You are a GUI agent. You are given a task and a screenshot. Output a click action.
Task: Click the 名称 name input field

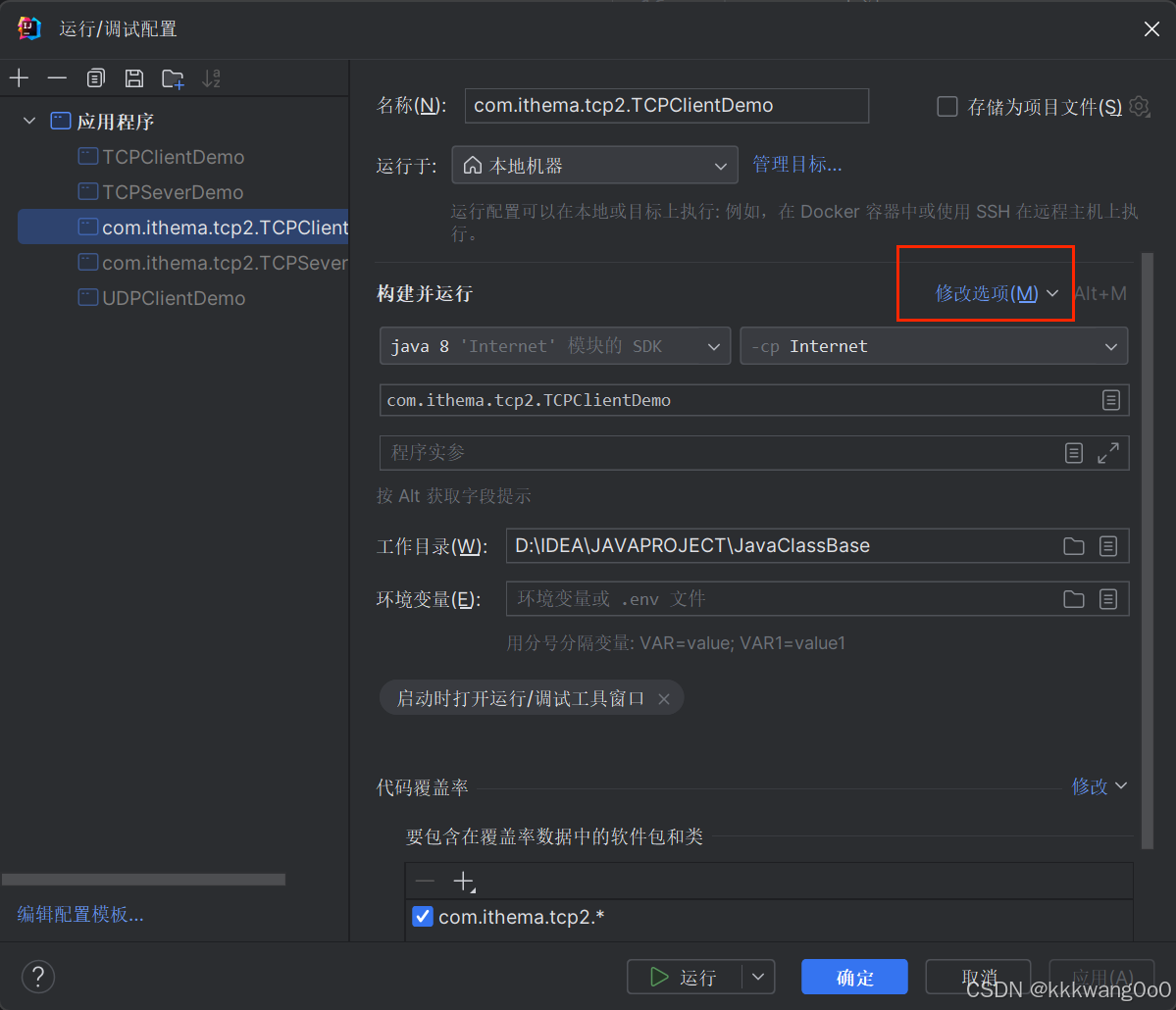(666, 106)
